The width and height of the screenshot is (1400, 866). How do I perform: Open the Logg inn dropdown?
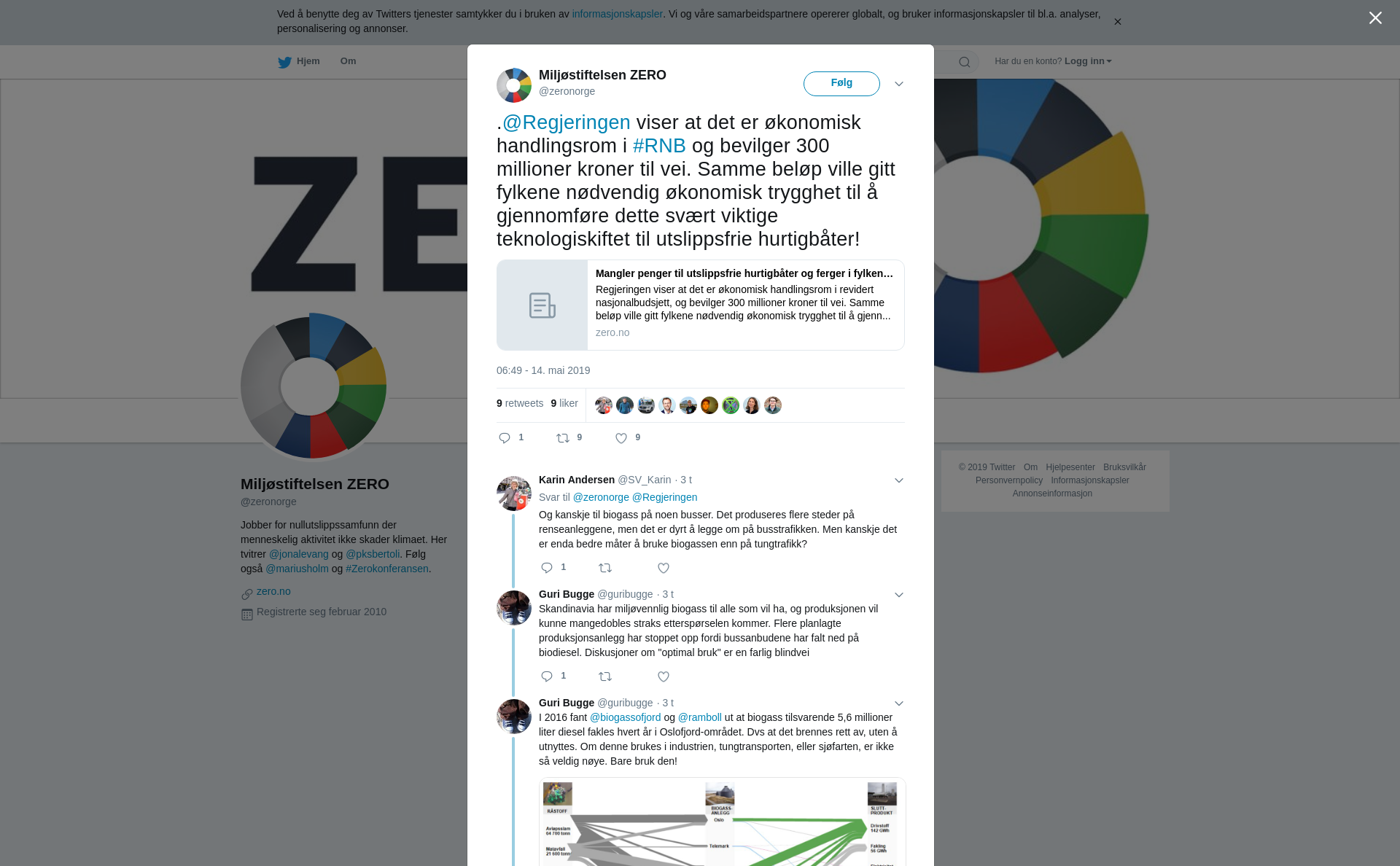pyautogui.click(x=1088, y=61)
